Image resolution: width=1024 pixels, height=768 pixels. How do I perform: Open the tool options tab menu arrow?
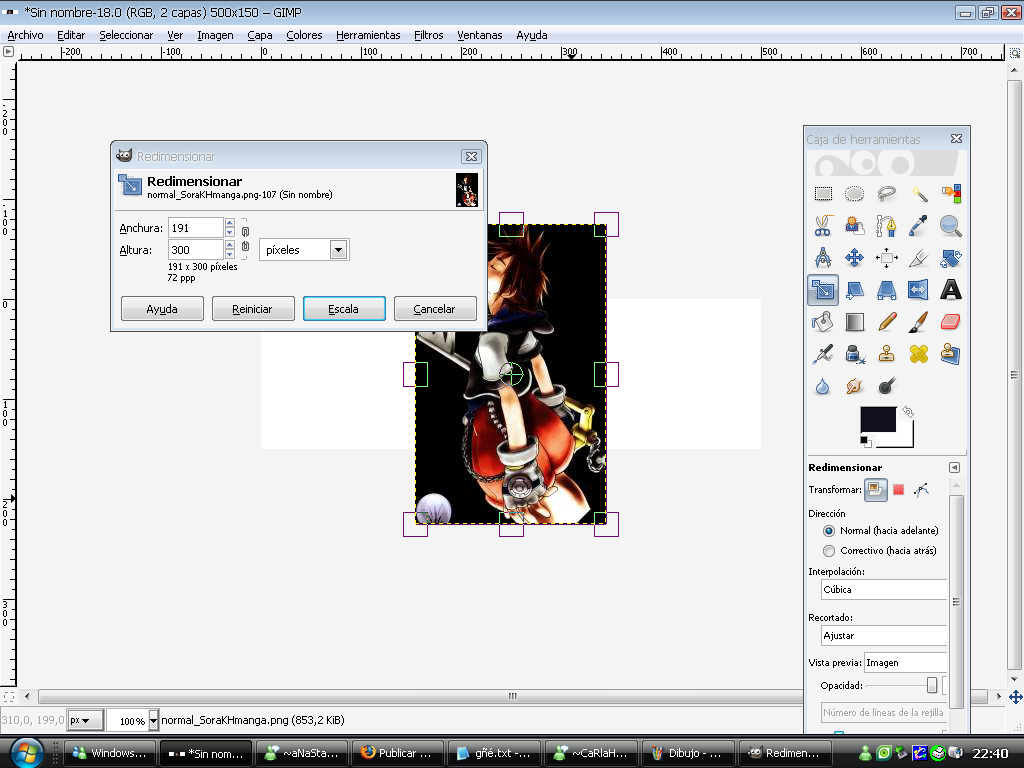pyautogui.click(x=954, y=468)
